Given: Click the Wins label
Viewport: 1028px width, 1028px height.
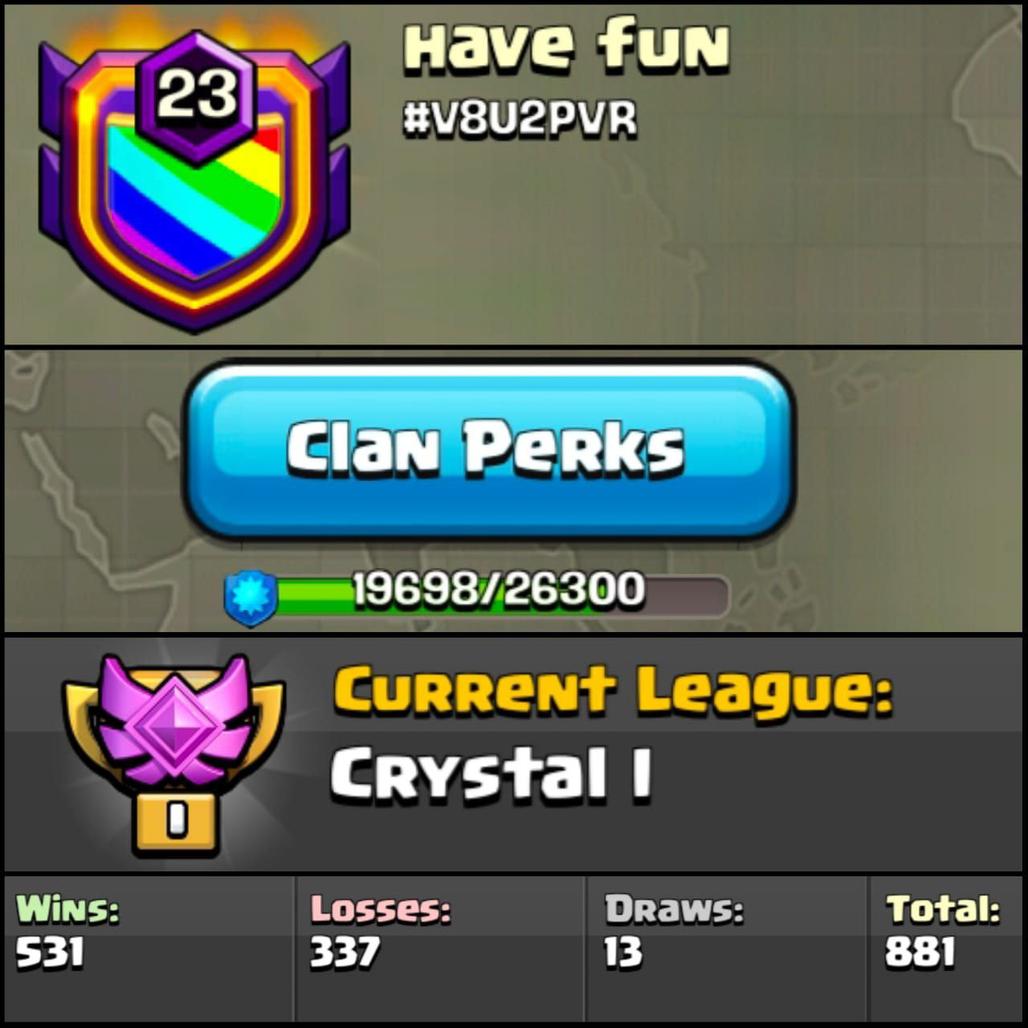Looking at the screenshot, I should click(68, 909).
